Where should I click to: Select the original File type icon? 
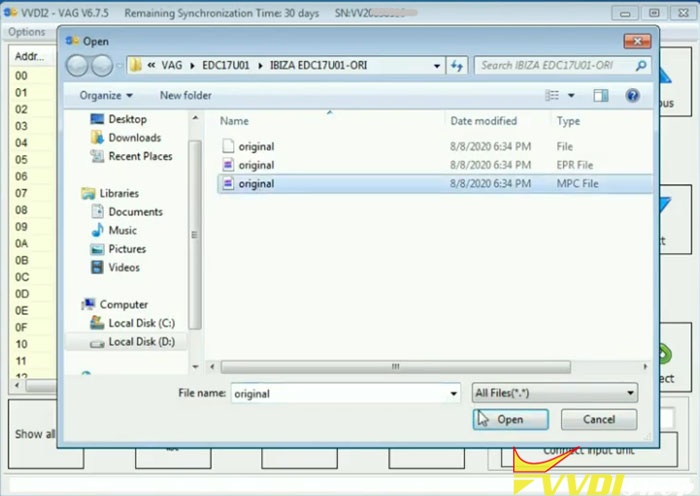228,146
